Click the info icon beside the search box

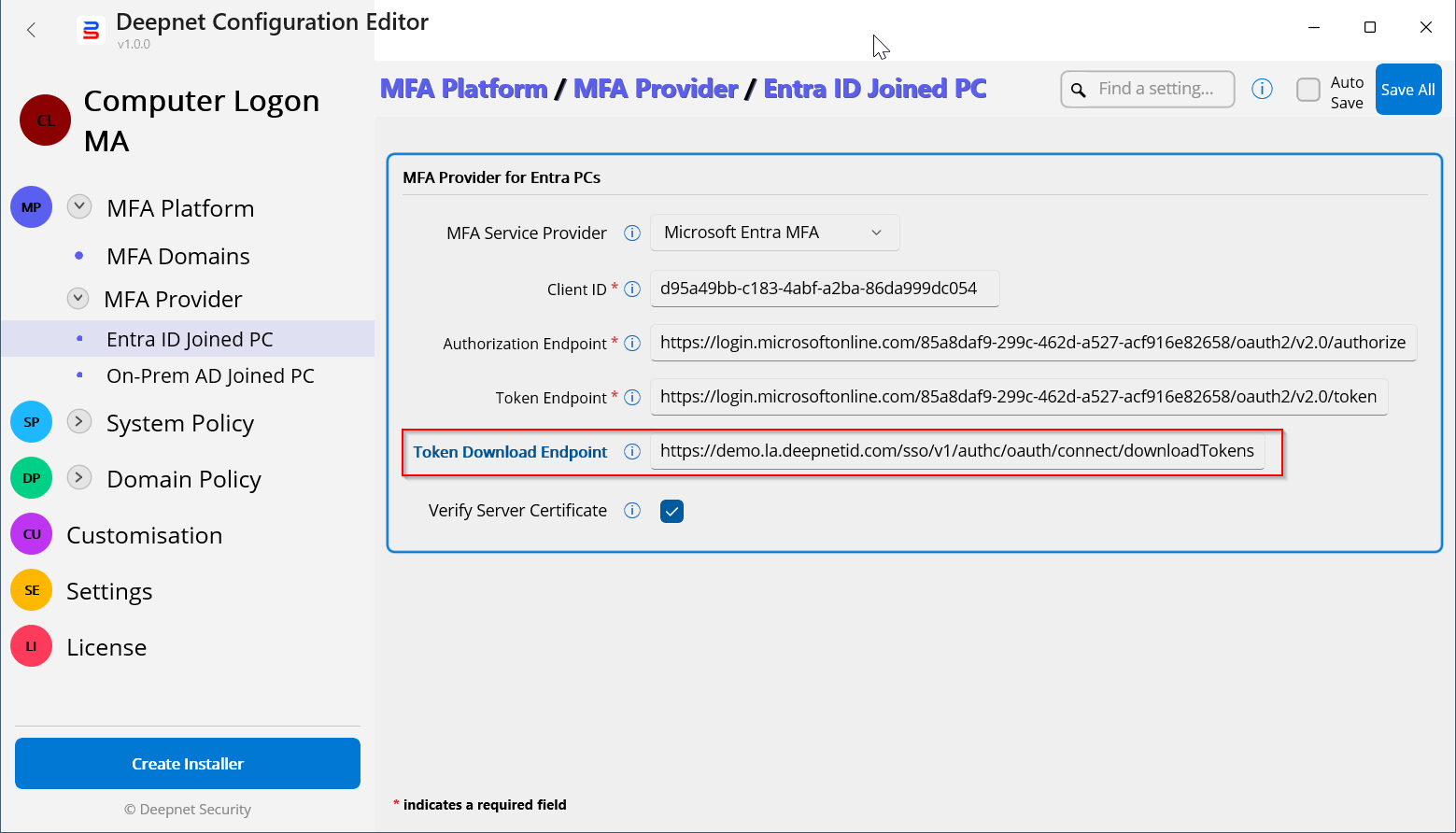(x=1262, y=90)
